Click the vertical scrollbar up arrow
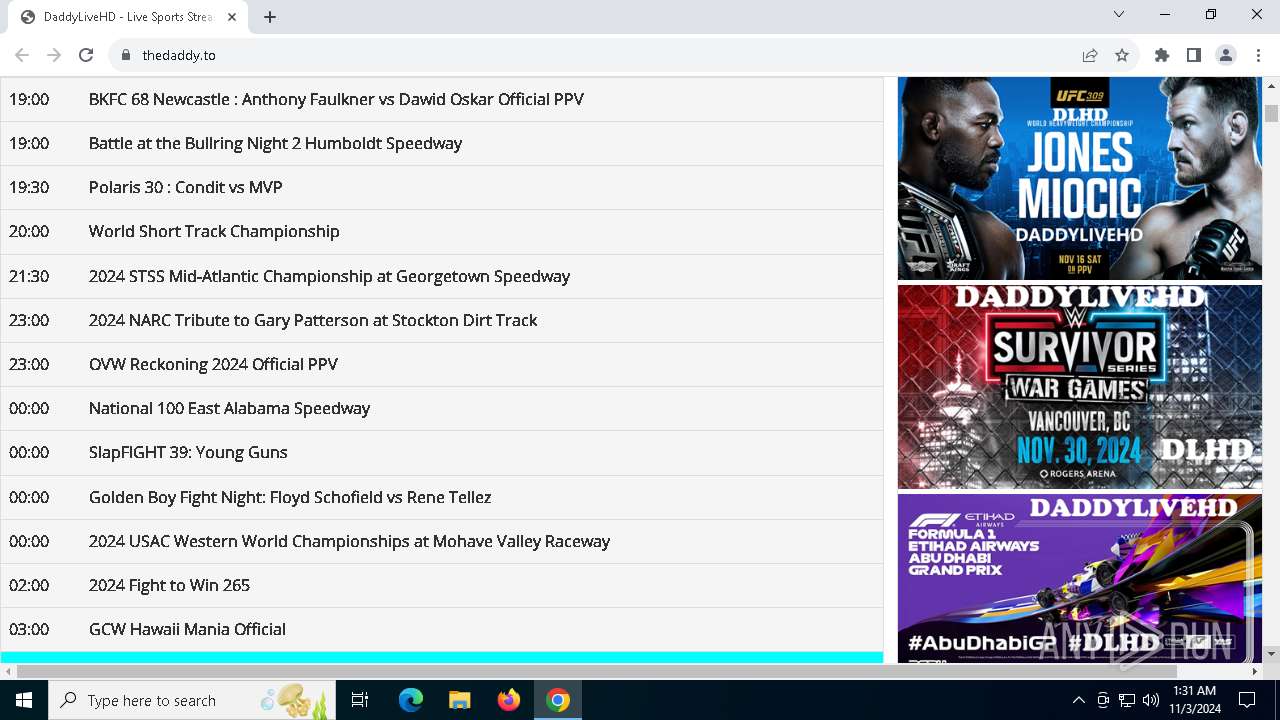Viewport: 1280px width, 720px height. point(1271,86)
